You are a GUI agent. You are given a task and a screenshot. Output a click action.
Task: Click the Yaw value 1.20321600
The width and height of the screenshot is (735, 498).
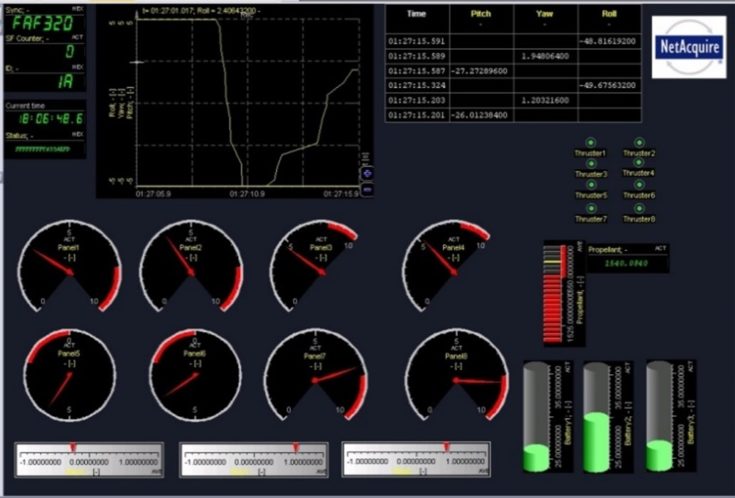[545, 100]
